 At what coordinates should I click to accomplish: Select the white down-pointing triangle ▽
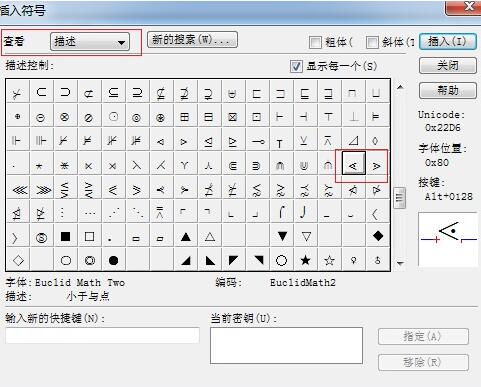306,236
